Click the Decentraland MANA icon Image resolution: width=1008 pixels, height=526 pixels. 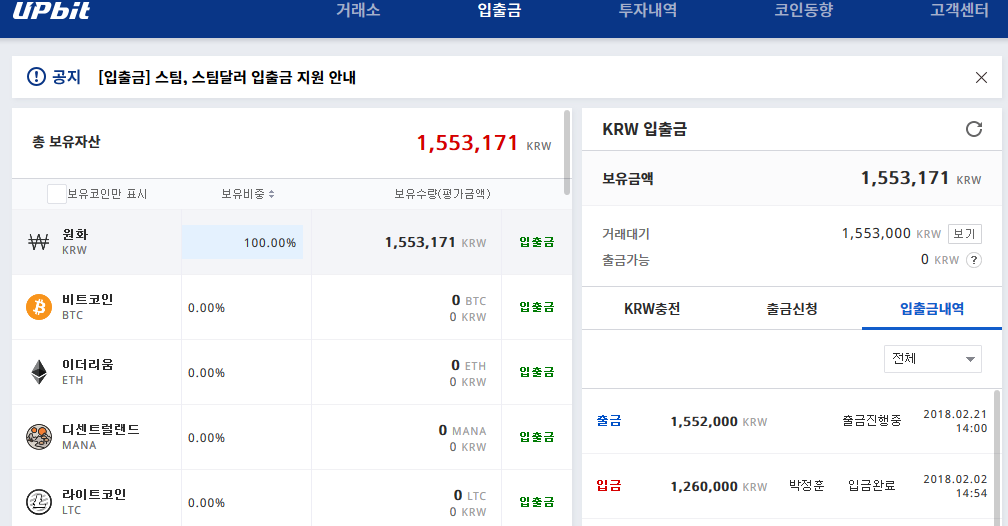point(39,437)
